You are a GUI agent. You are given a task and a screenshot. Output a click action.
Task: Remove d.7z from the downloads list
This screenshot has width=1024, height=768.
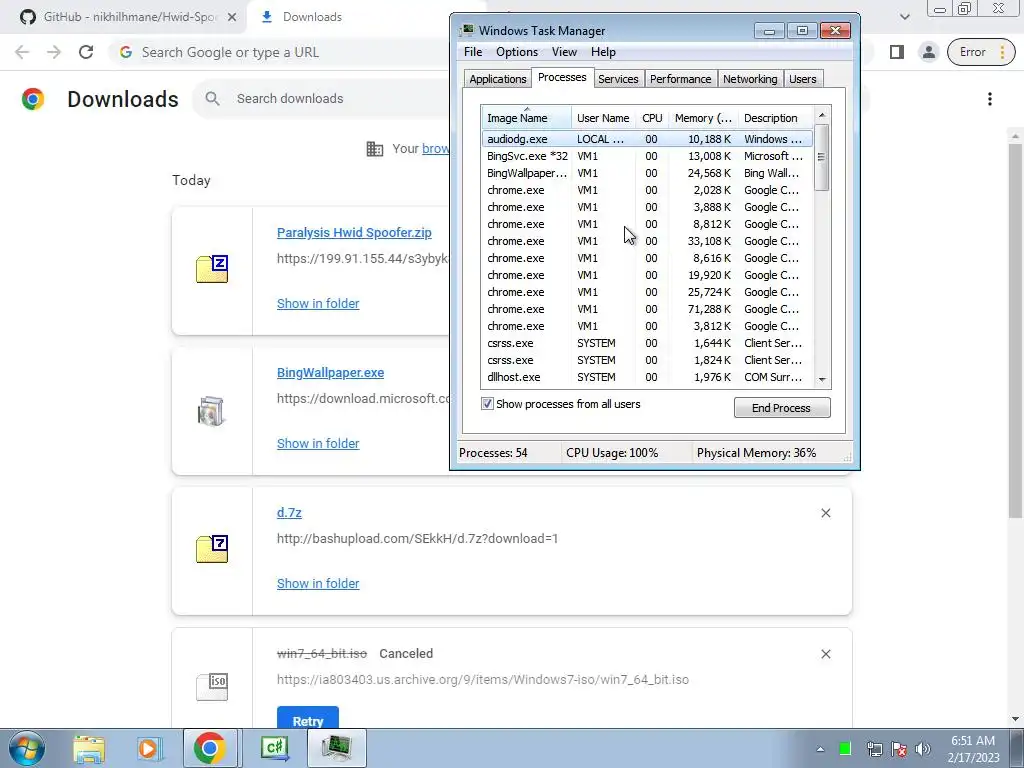tap(825, 513)
